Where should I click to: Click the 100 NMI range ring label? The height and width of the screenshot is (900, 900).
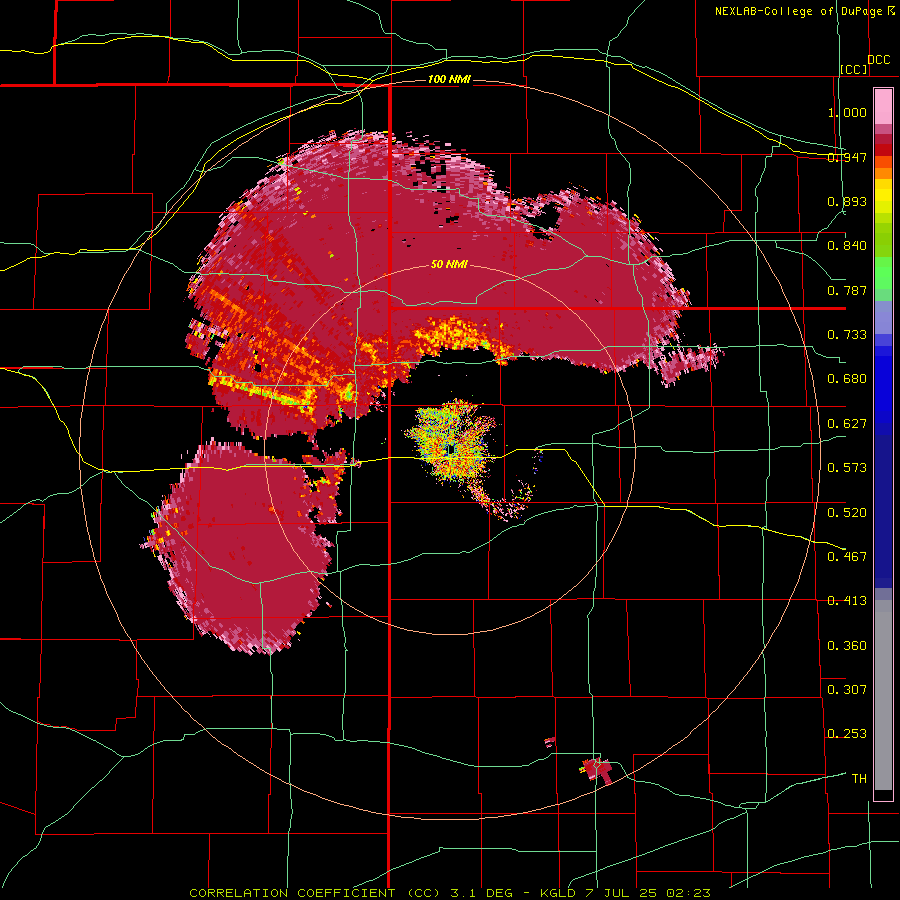coord(449,79)
